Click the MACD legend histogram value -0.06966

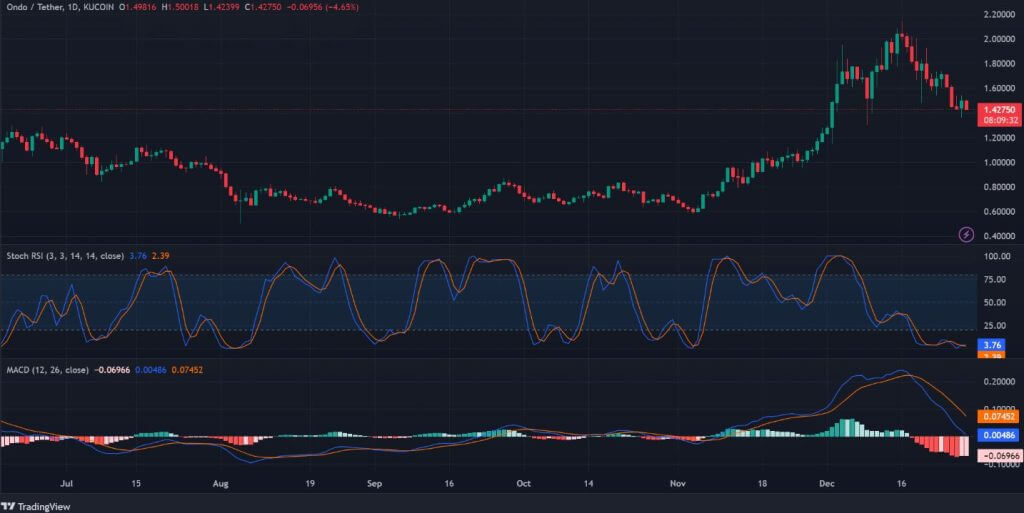coord(112,370)
